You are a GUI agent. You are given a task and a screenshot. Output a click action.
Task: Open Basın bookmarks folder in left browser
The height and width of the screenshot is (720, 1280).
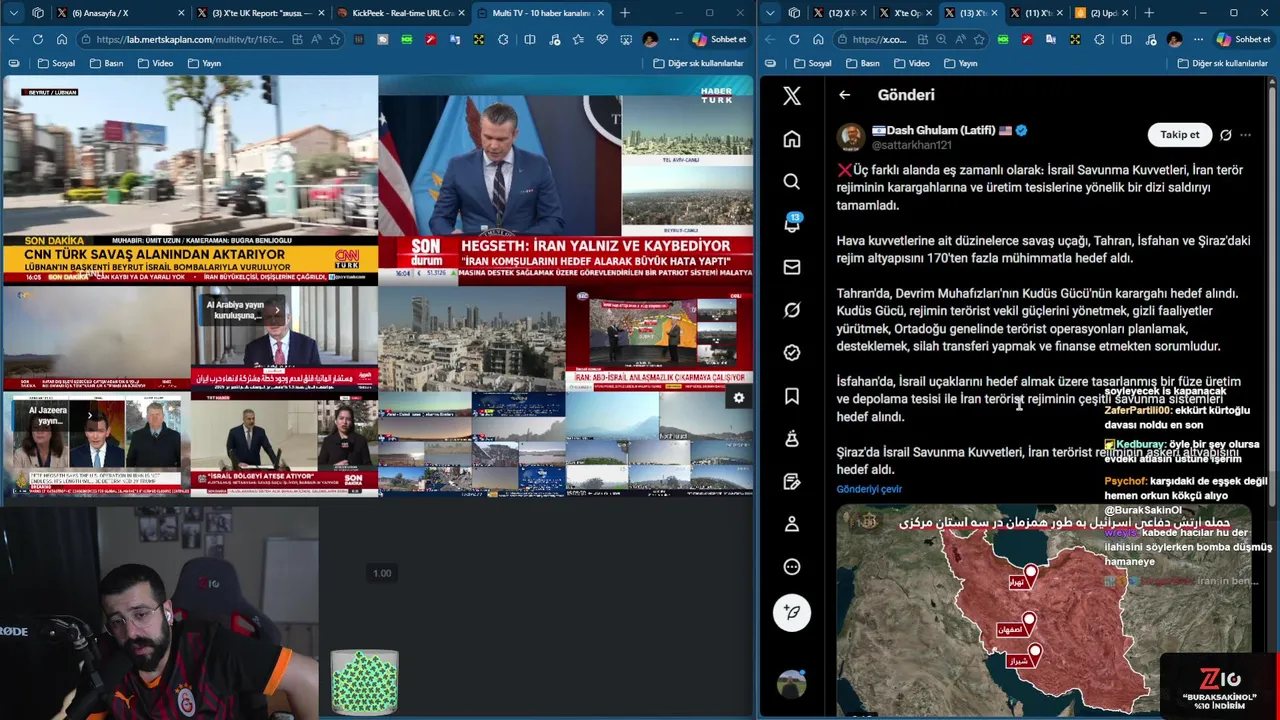click(x=107, y=63)
